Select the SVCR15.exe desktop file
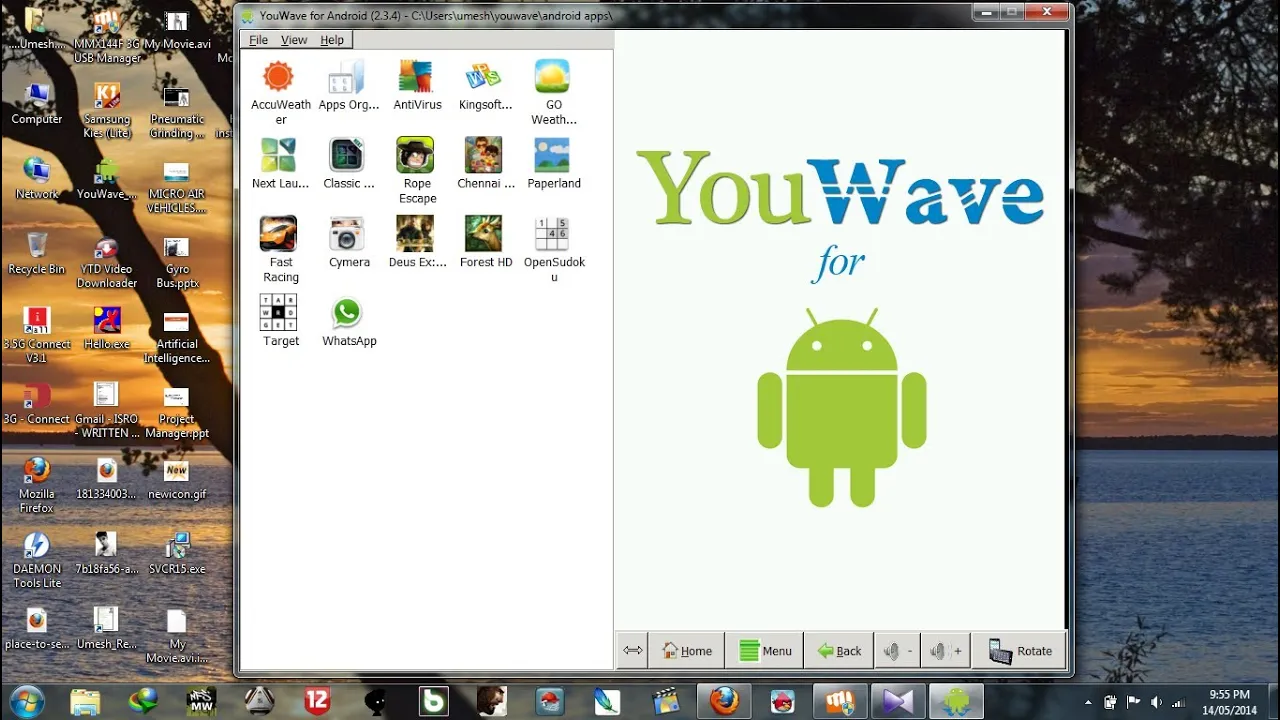The image size is (1280, 720). point(177,553)
